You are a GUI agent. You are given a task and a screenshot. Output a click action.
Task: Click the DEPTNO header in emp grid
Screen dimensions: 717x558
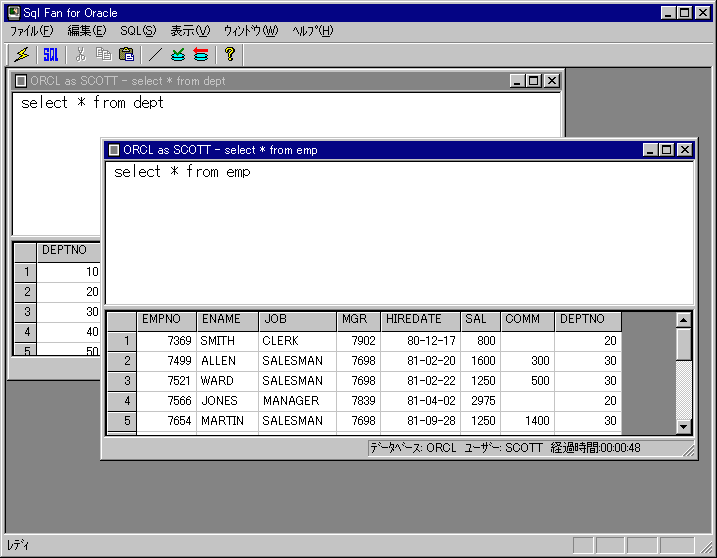point(588,321)
